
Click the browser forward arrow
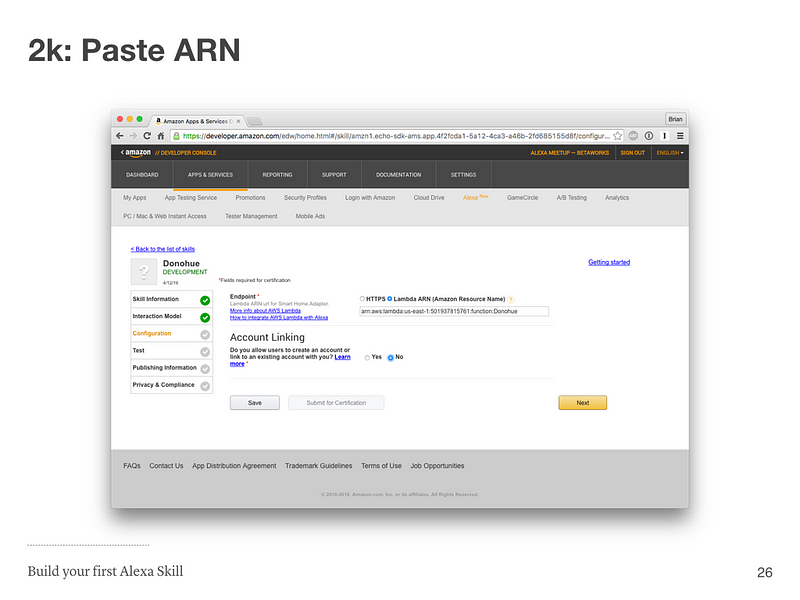tap(133, 136)
